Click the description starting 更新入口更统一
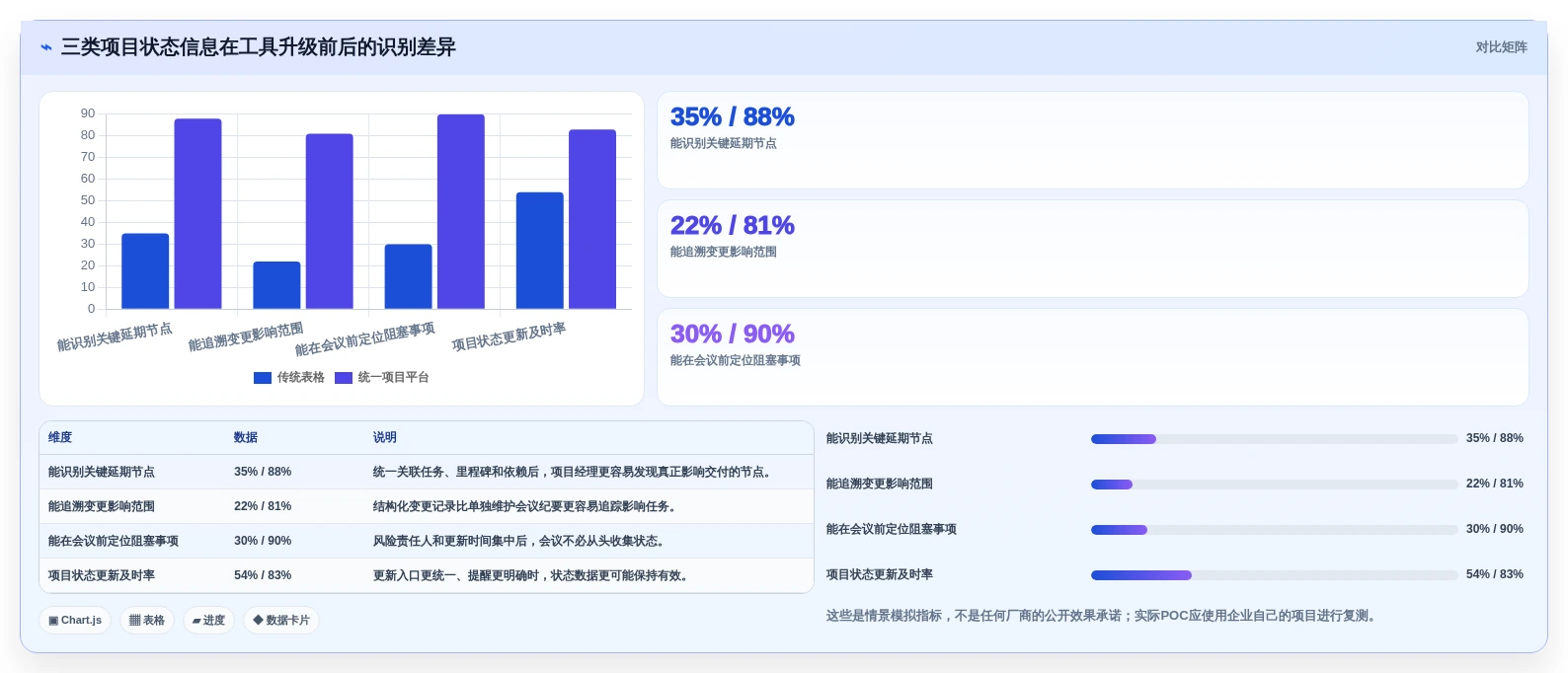Viewport: 1568px width, 673px height. pos(532,575)
